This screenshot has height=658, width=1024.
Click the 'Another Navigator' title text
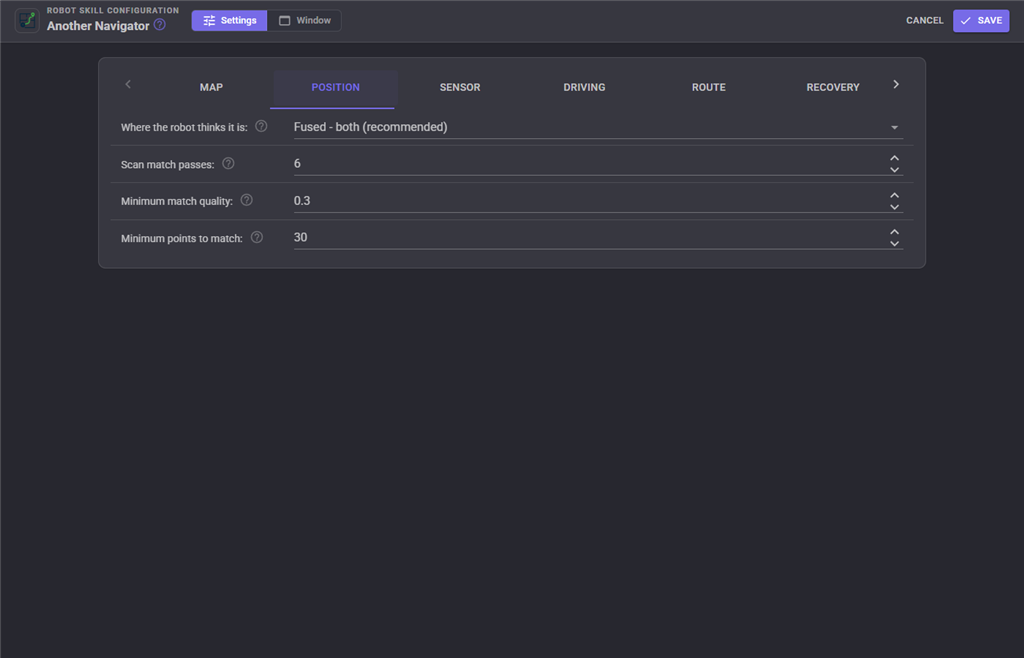click(98, 25)
